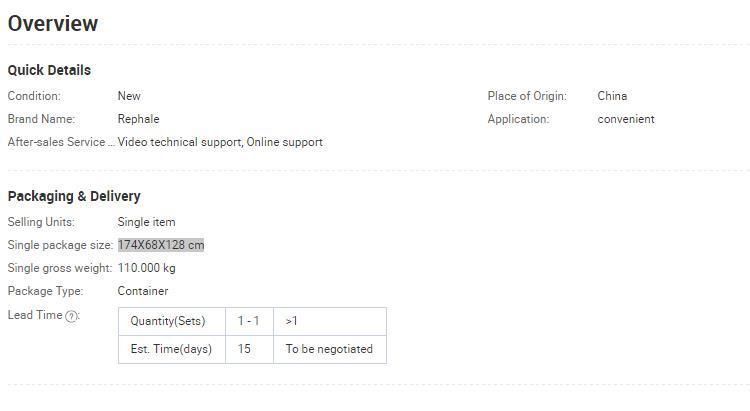Click the Packaging & Delivery section title

click(x=74, y=196)
